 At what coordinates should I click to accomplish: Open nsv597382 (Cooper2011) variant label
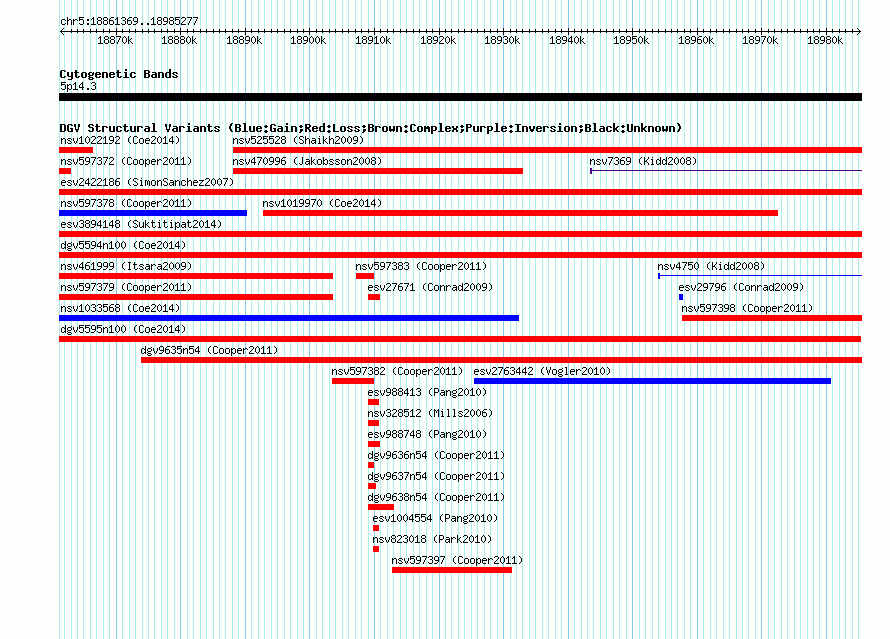click(x=397, y=371)
